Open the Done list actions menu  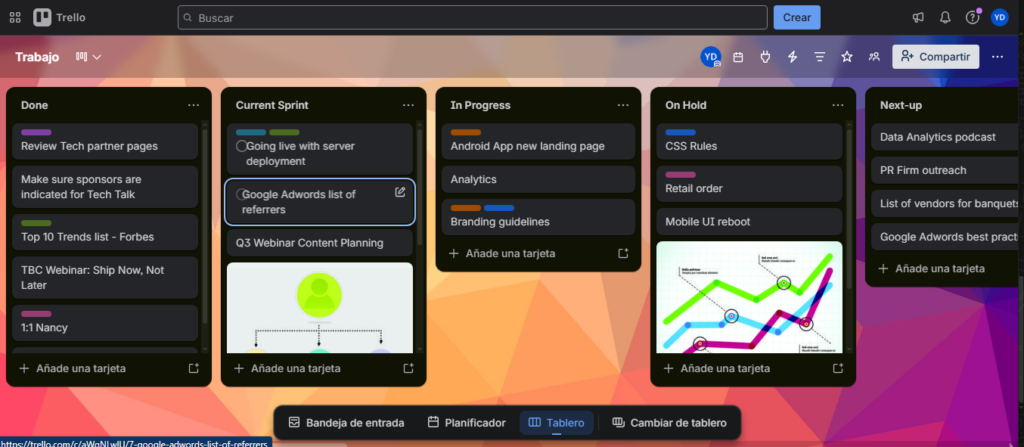point(193,105)
